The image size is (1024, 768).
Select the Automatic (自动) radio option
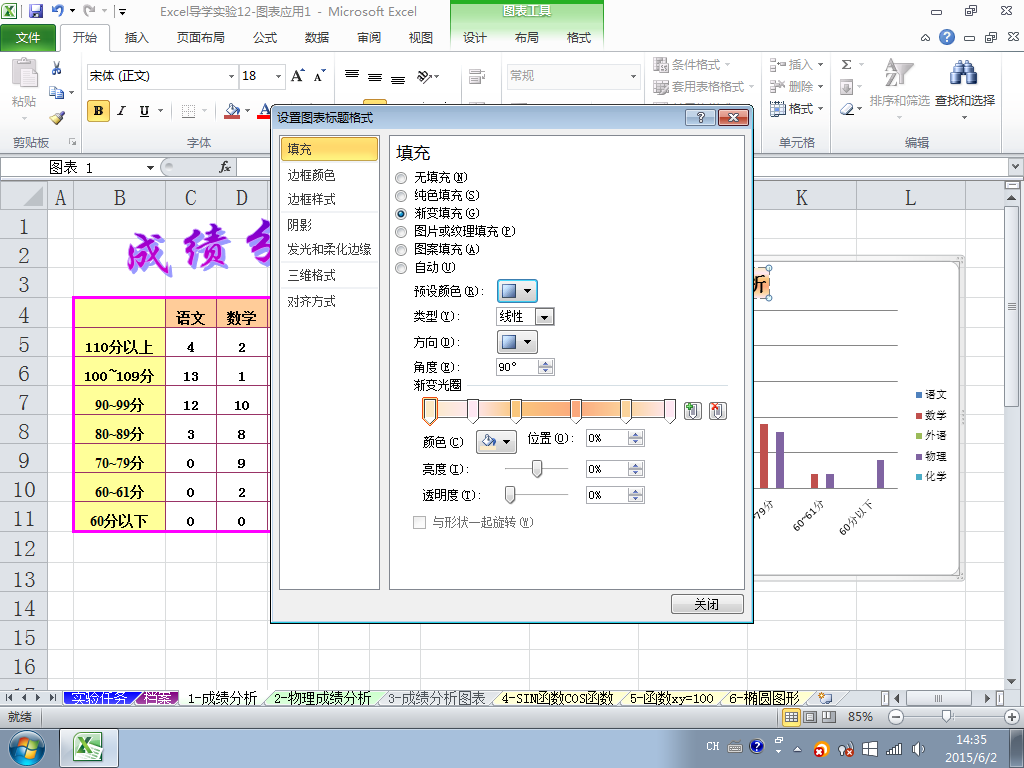click(401, 267)
